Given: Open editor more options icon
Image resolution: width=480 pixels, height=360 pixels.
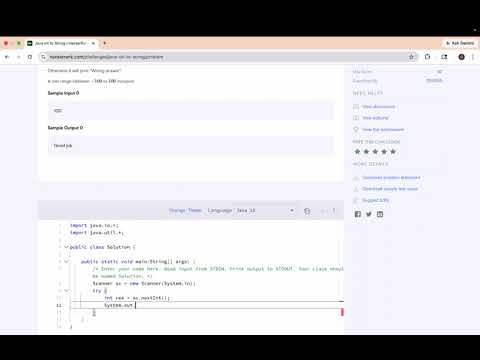Looking at the screenshot, I should (334, 211).
